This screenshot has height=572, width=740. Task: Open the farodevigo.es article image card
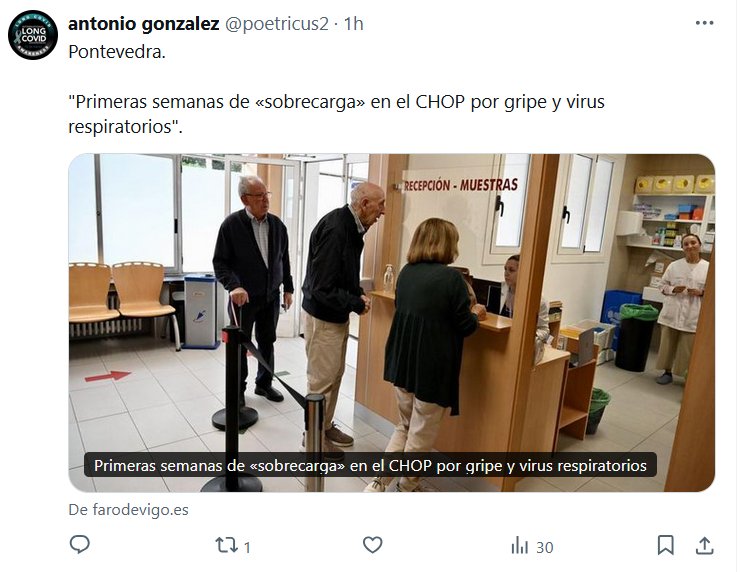coord(392,323)
